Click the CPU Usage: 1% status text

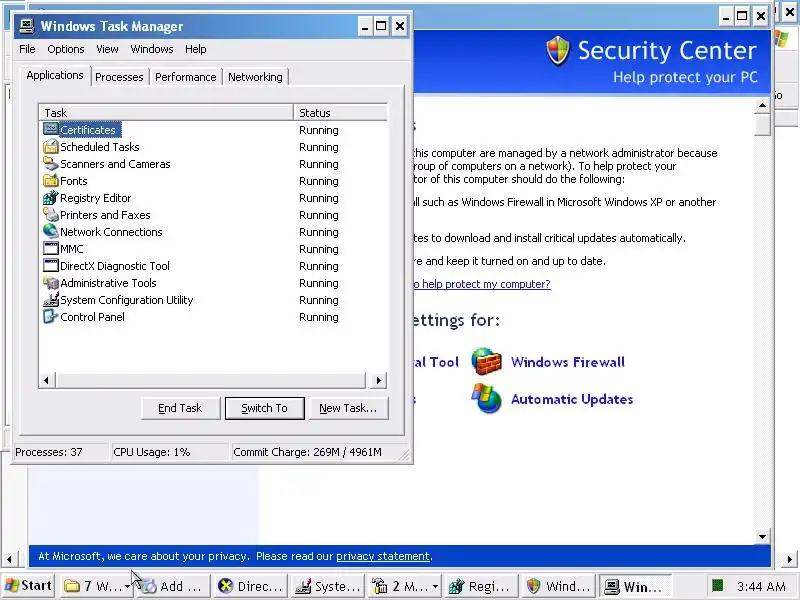[152, 452]
